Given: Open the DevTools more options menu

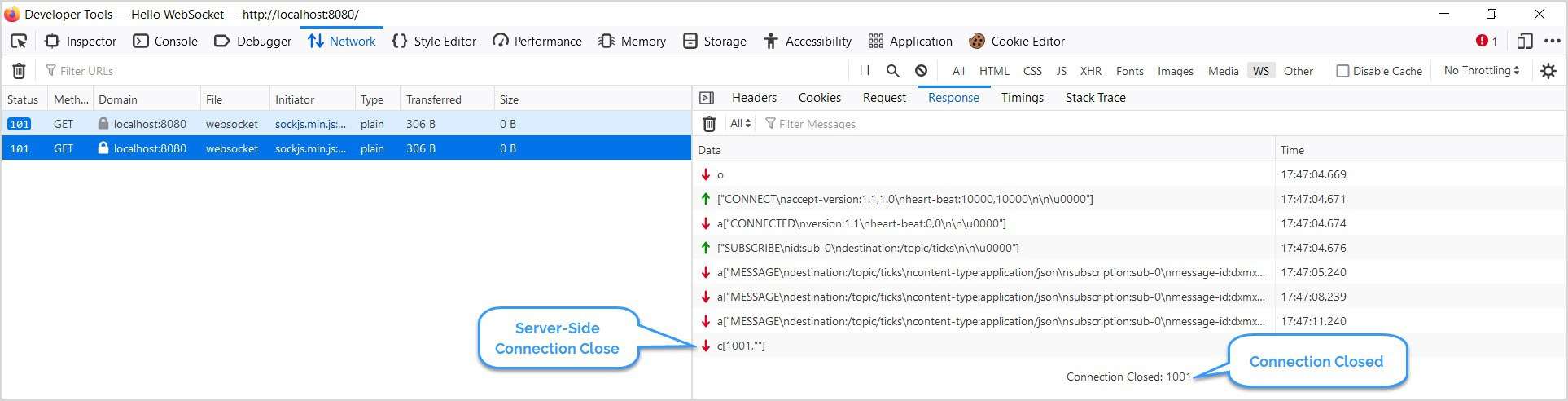Looking at the screenshot, I should [1552, 41].
